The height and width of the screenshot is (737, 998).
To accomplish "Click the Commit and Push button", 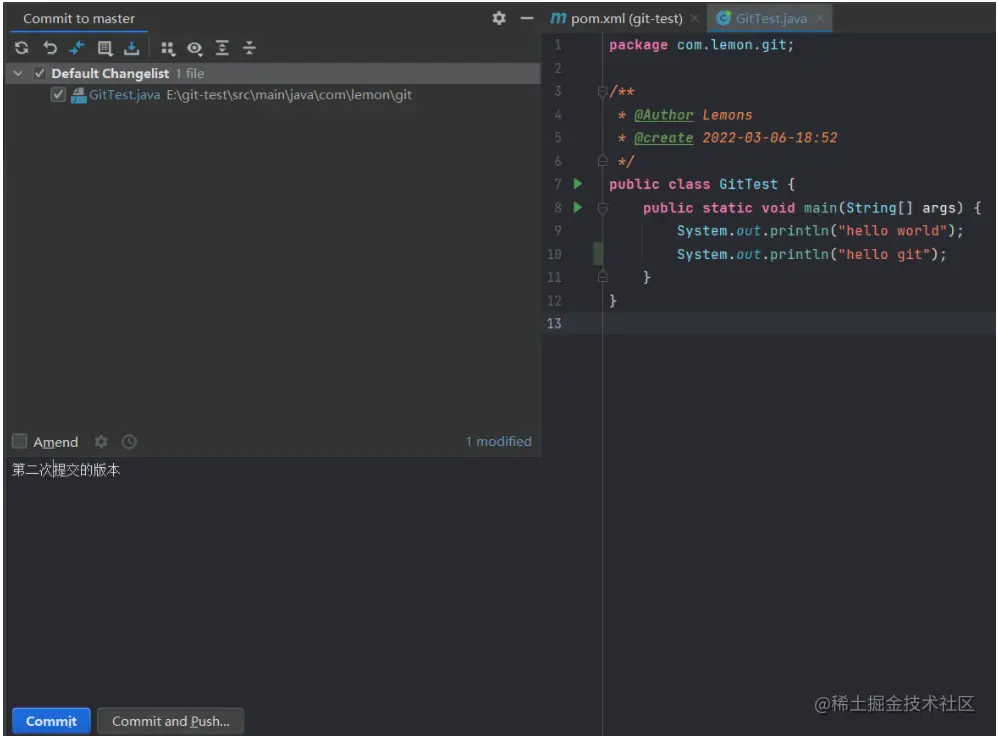I will (x=171, y=721).
